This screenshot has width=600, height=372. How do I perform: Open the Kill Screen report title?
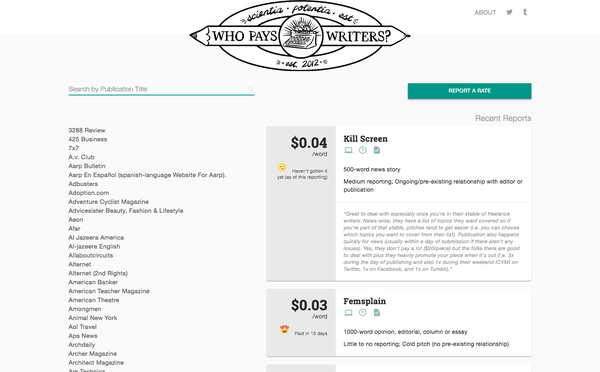[x=365, y=139]
